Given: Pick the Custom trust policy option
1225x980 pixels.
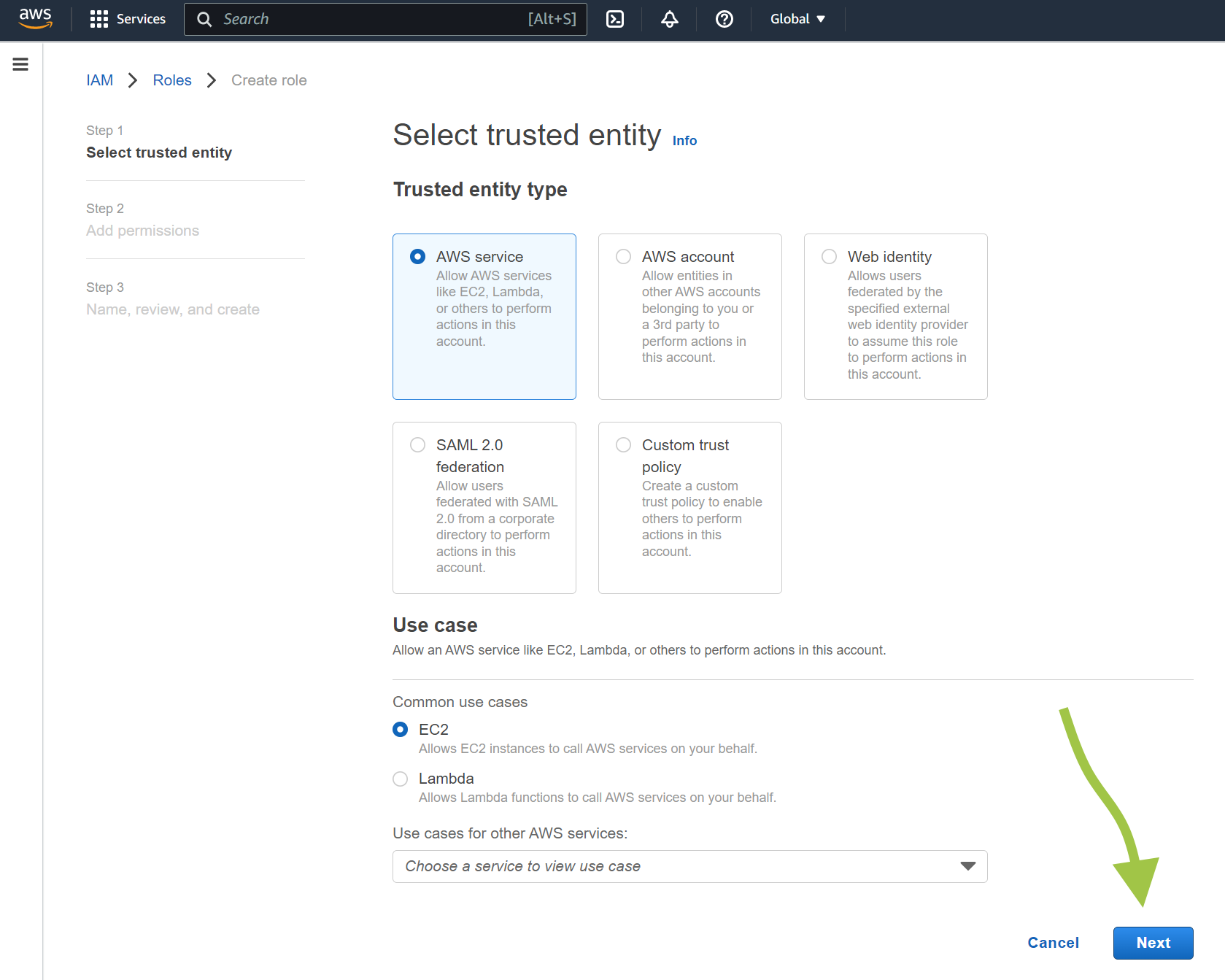Looking at the screenshot, I should pos(623,445).
